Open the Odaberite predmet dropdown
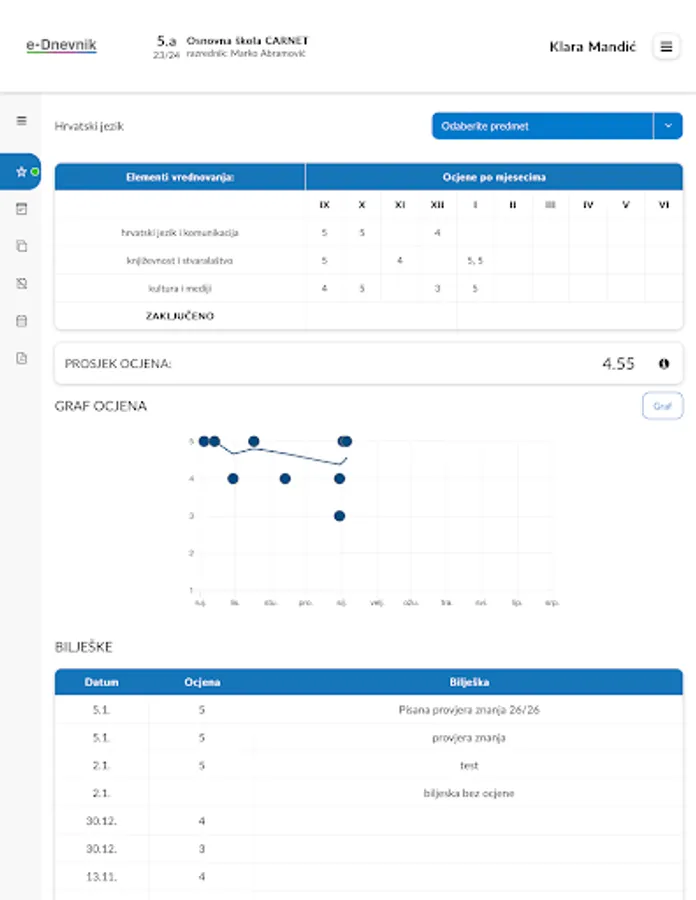Screen dimensions: 696x900 coord(542,126)
